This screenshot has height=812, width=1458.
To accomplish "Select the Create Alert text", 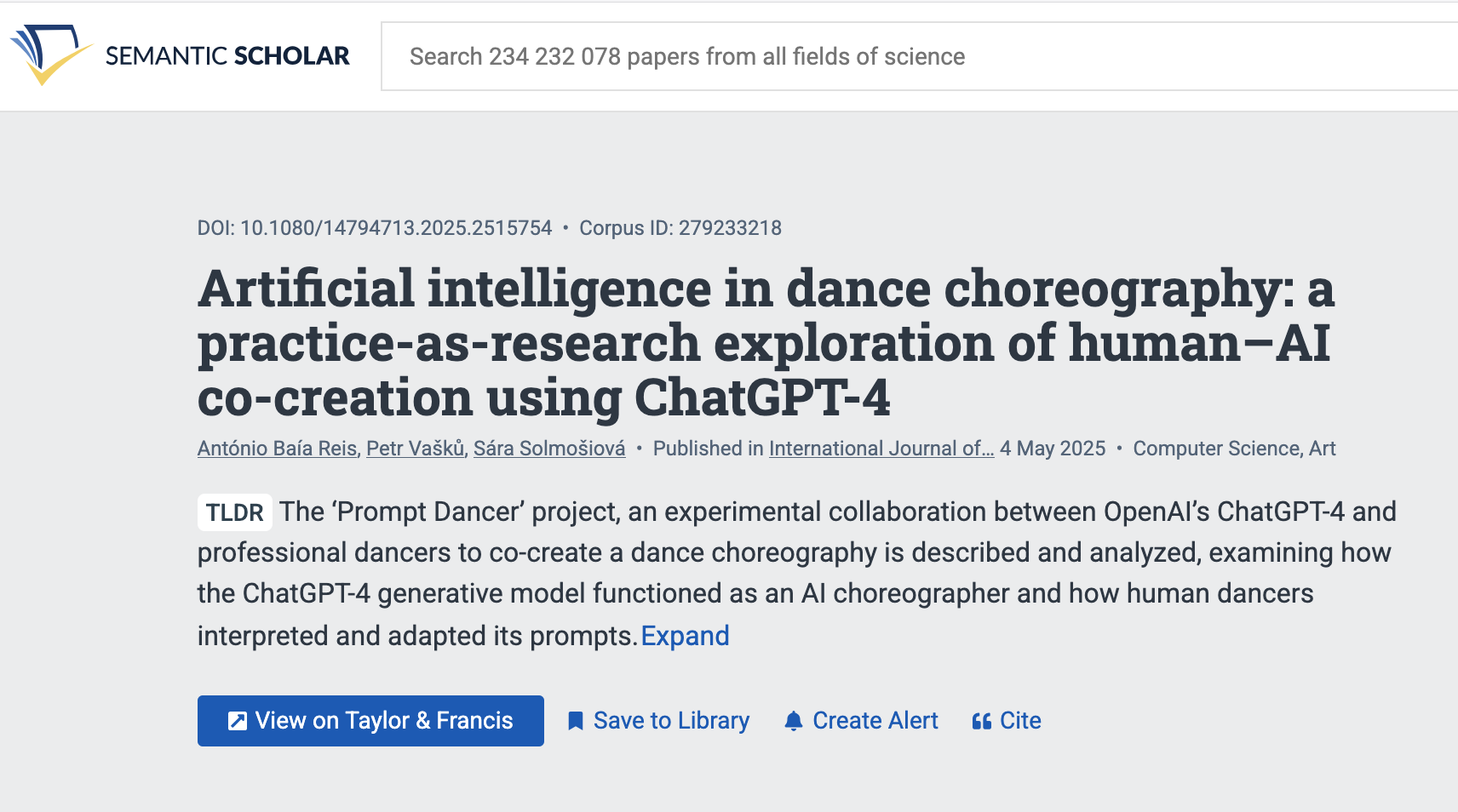I will pos(875,721).
